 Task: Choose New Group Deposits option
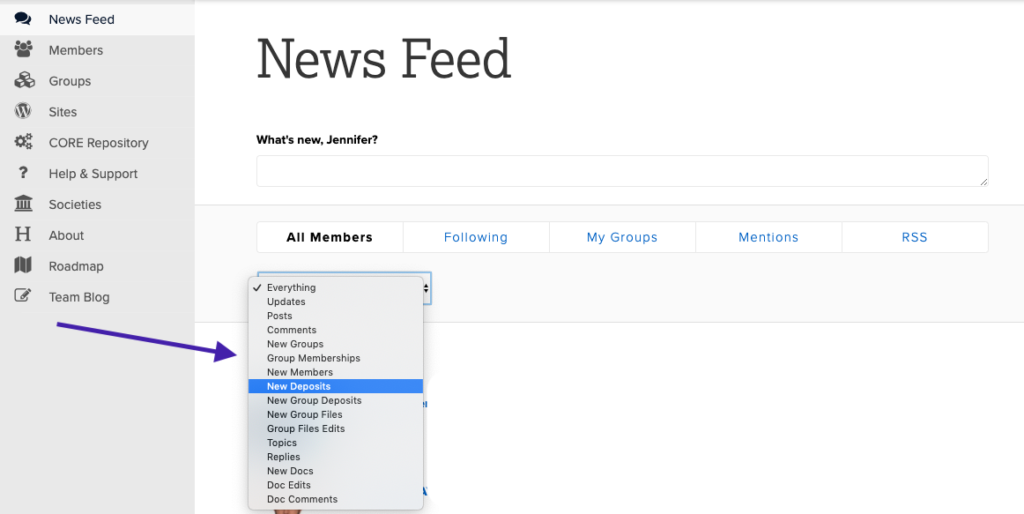(x=336, y=400)
